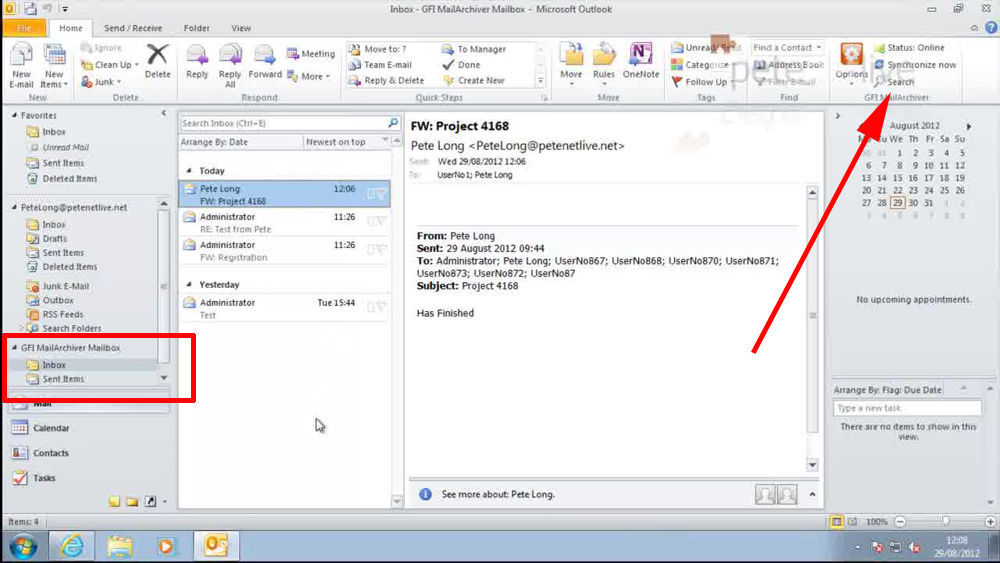The height and width of the screenshot is (563, 1000).
Task: Flag the Pete Long 12:06 message
Action: tap(381, 193)
